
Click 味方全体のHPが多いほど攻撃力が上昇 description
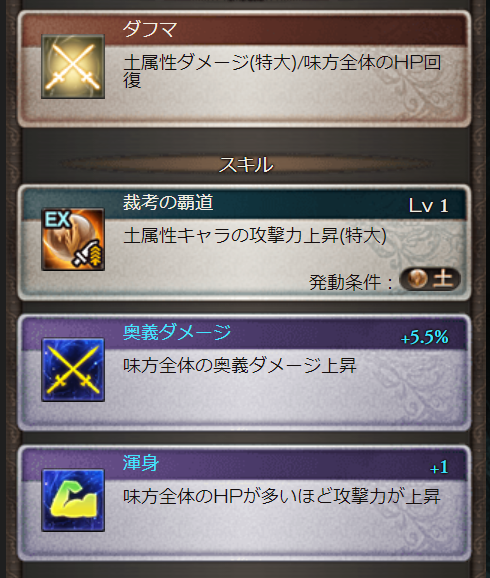pyautogui.click(x=282, y=497)
